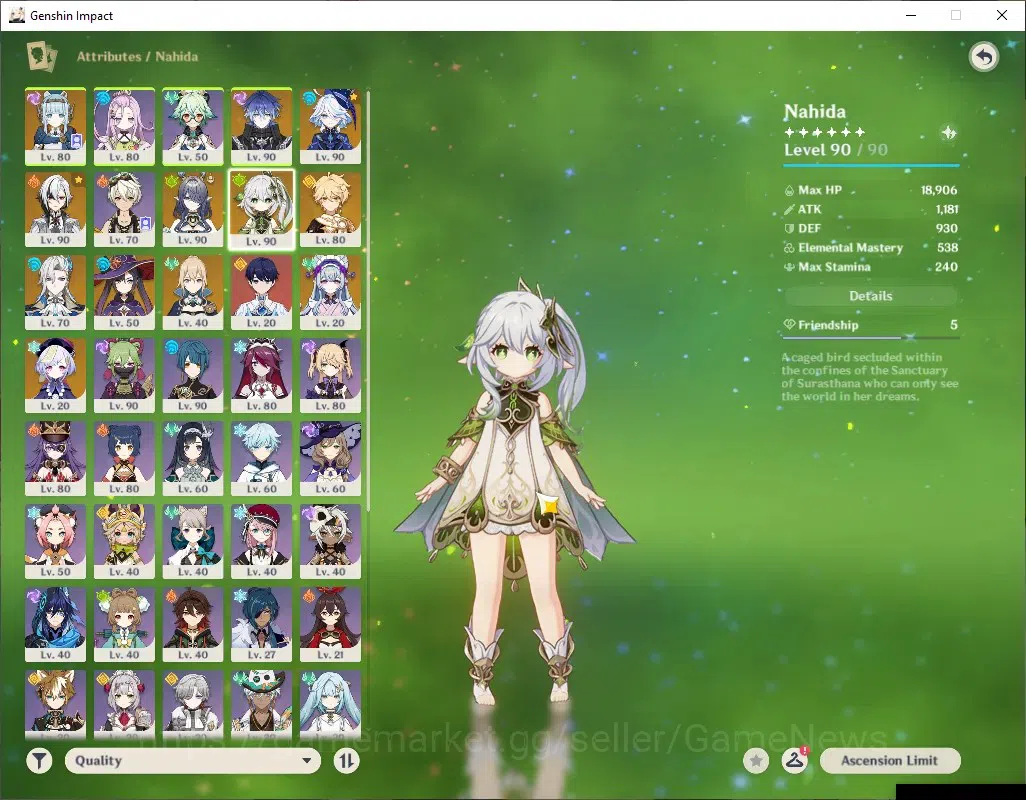Select Furina's portrait Lv. 90
This screenshot has width=1026, height=800.
(330, 126)
